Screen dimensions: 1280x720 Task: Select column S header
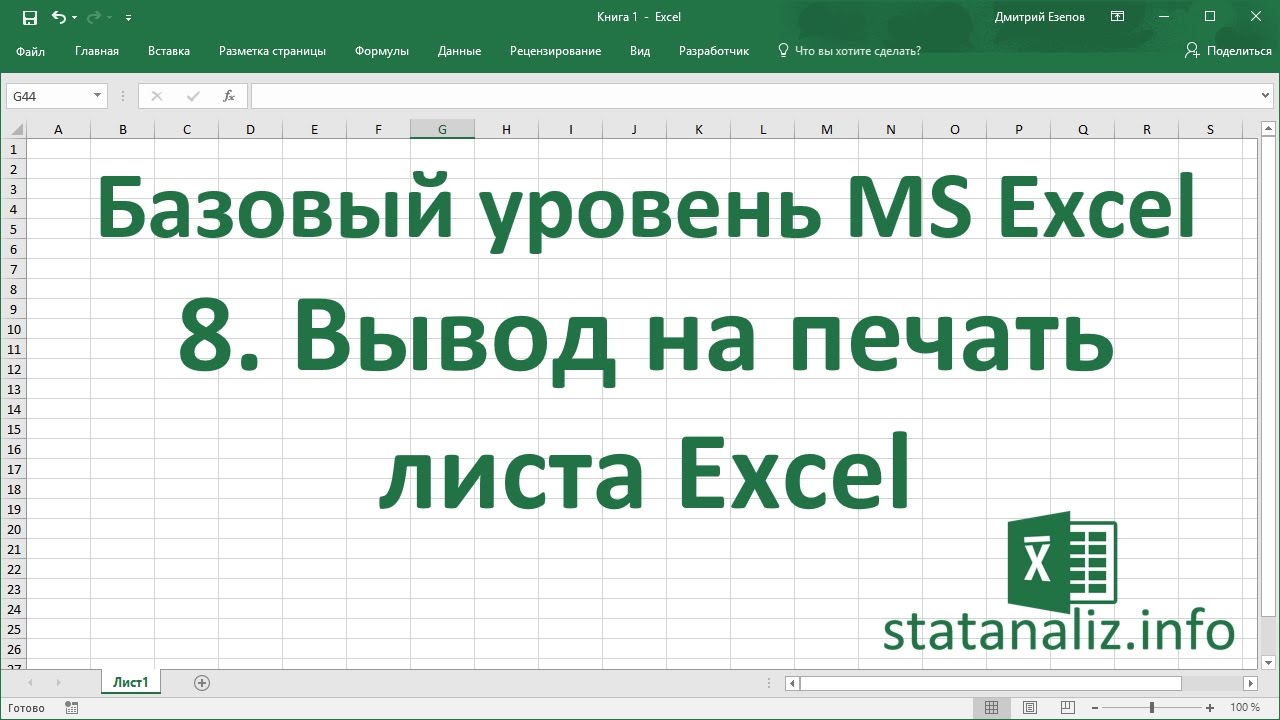coord(1210,129)
